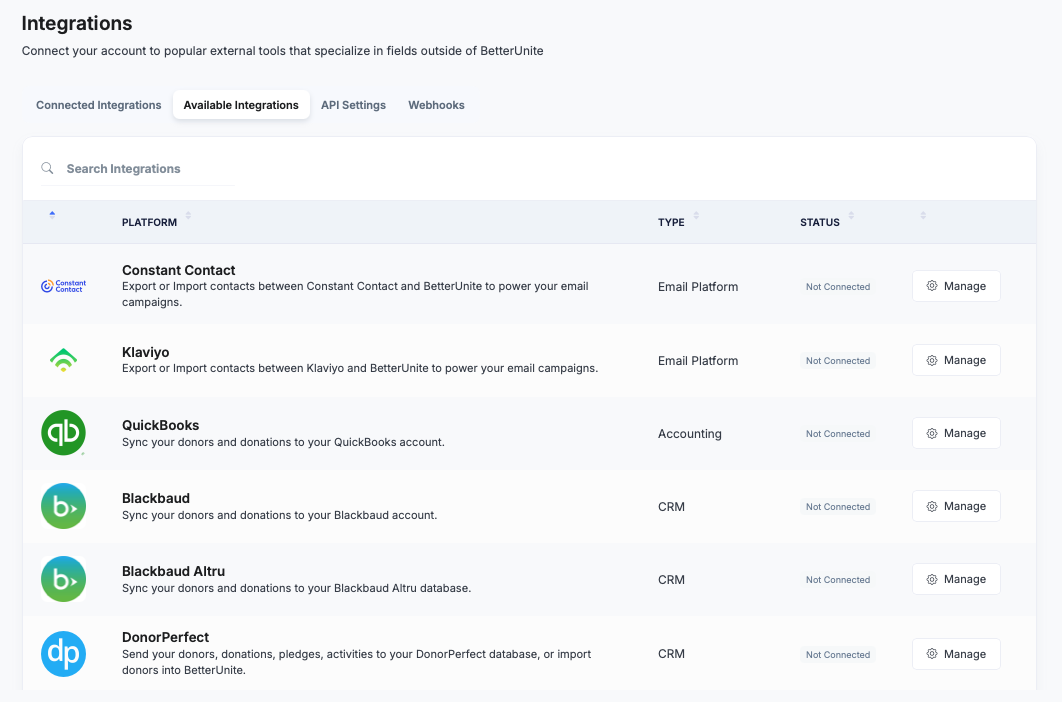Click gear icon in QuickBooks Manage button
The height and width of the screenshot is (702, 1062).
point(932,433)
